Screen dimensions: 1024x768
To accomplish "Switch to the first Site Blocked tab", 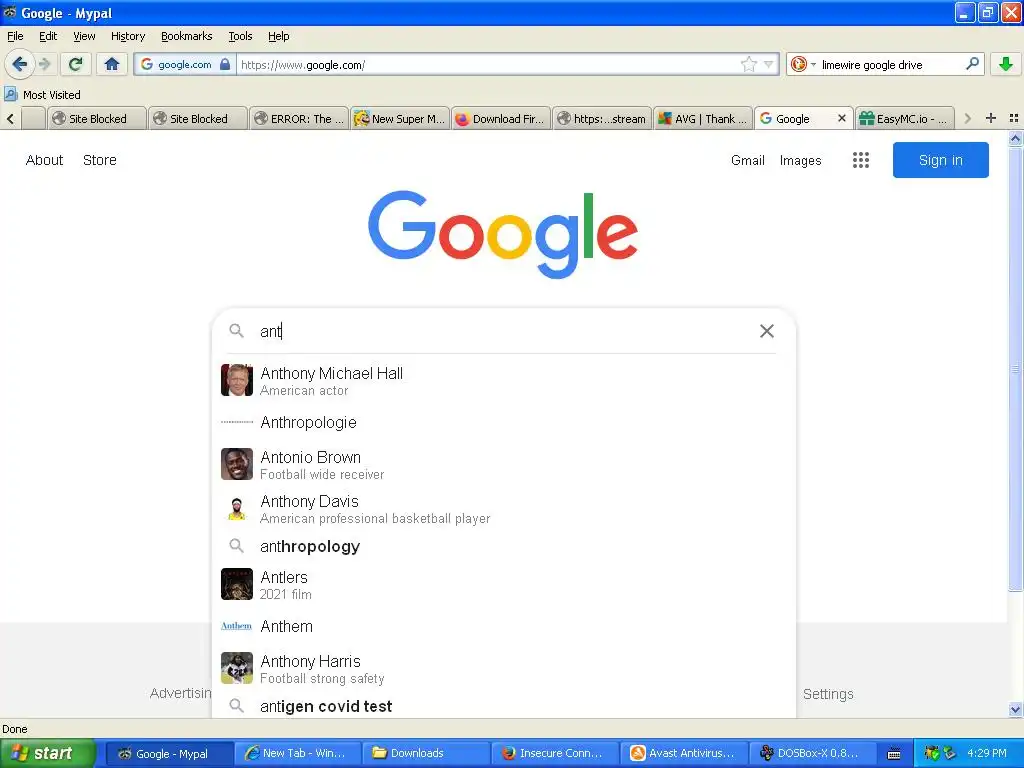I will coord(97,118).
